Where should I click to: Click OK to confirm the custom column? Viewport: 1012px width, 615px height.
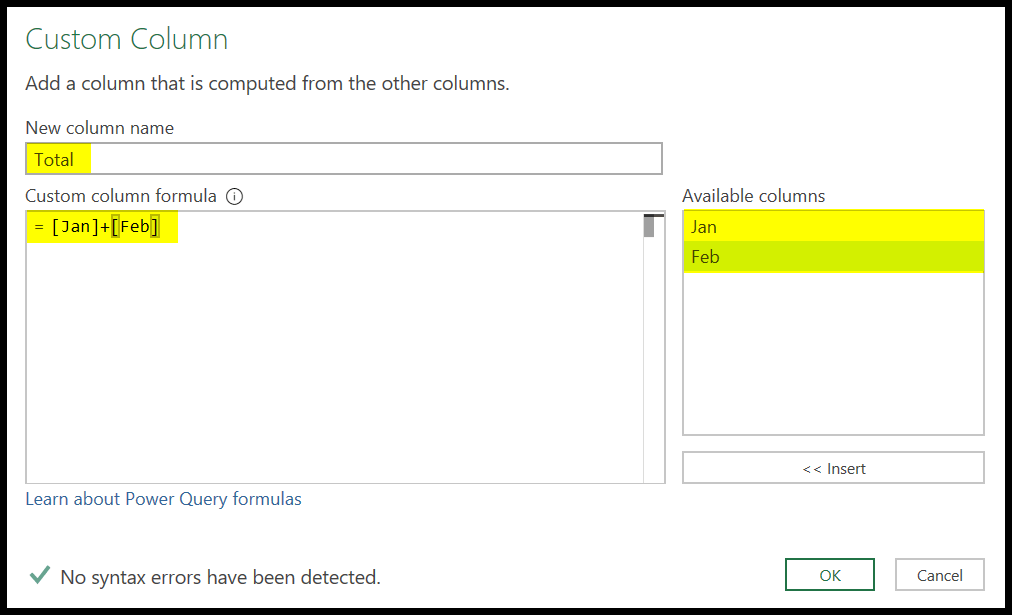[829, 574]
